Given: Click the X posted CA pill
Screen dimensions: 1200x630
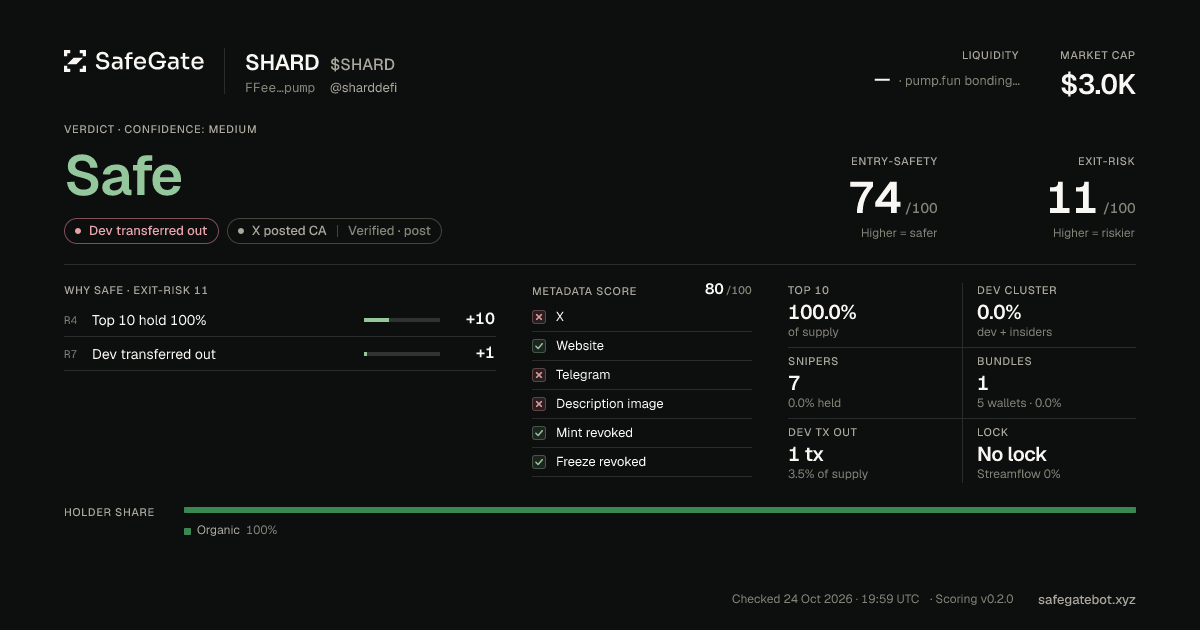Looking at the screenshot, I should point(334,231).
